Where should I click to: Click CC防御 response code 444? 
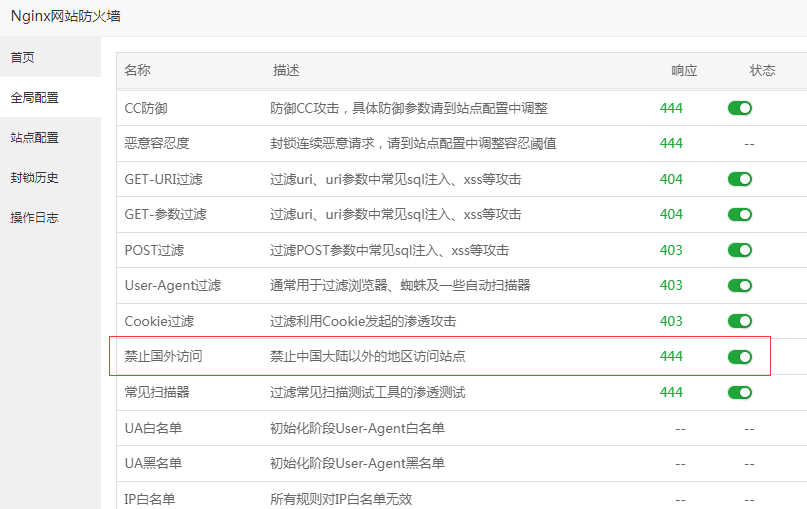(x=671, y=108)
